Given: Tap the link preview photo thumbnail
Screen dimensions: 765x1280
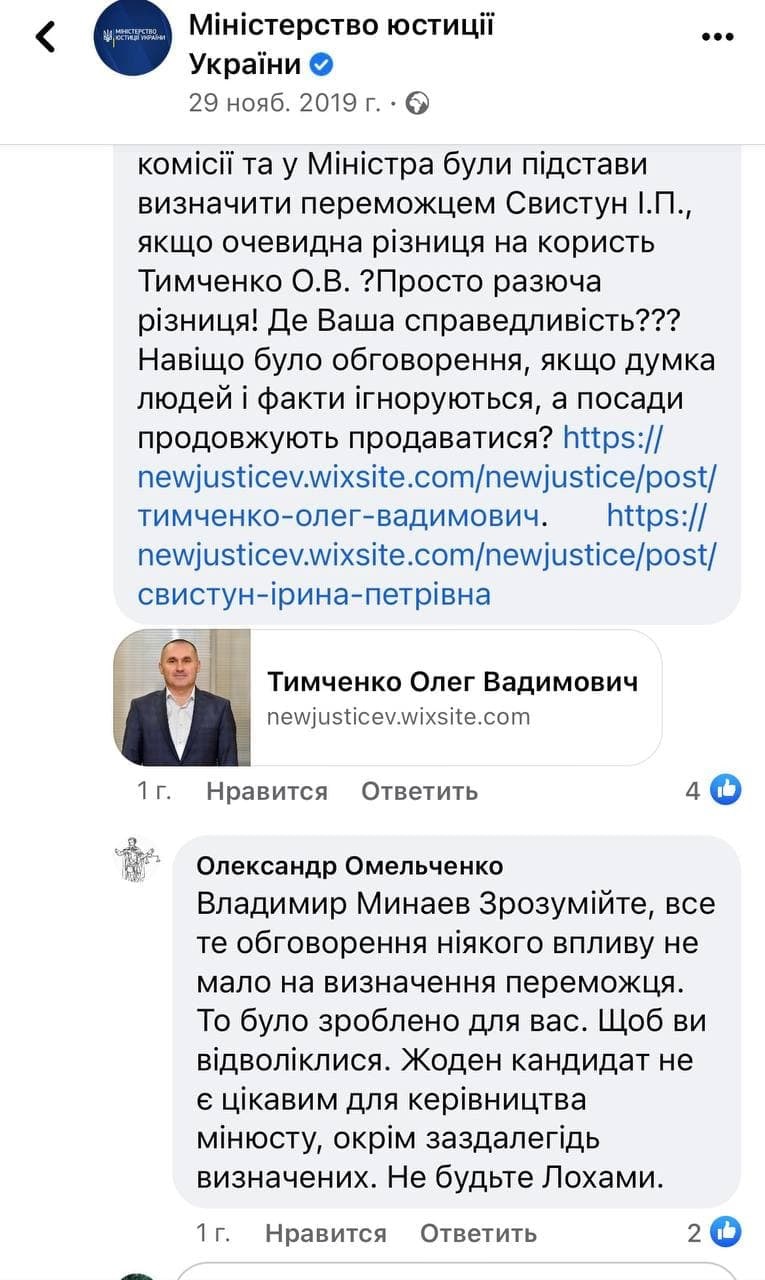Looking at the screenshot, I should (x=181, y=698).
